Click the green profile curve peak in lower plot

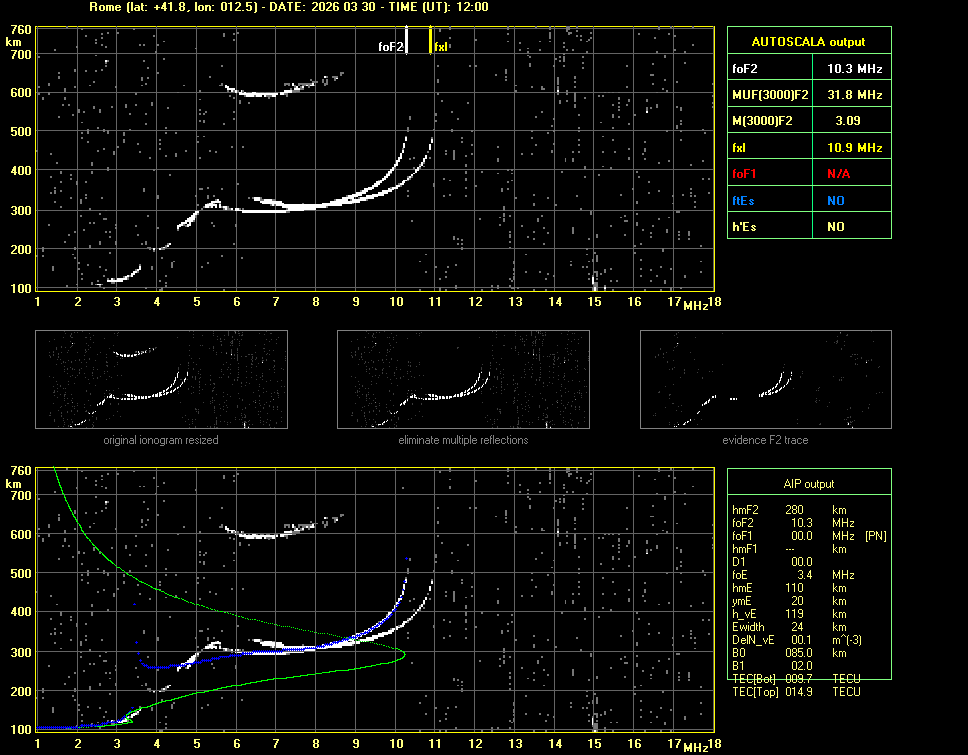point(404,655)
